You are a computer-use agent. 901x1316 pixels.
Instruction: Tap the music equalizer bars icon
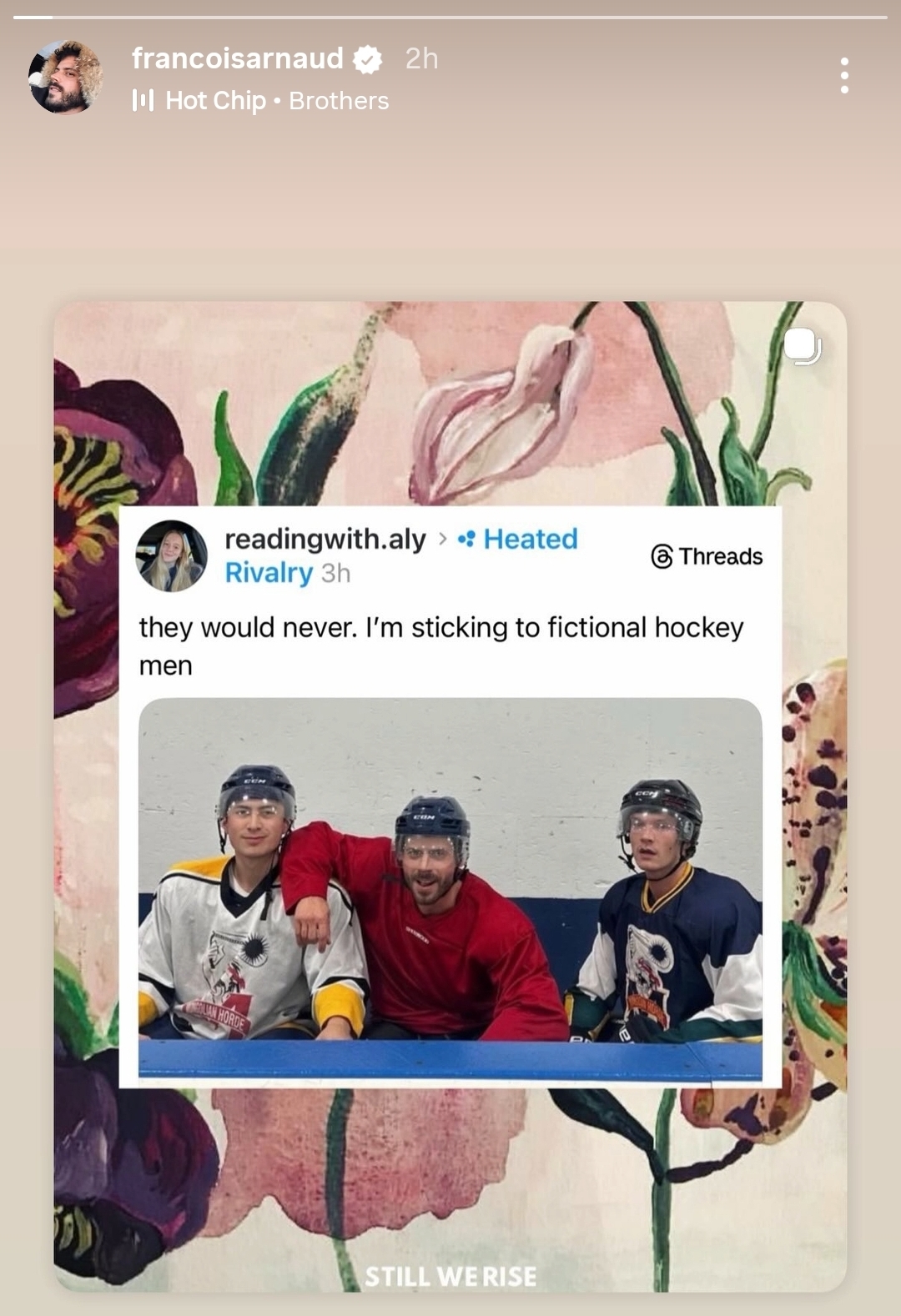tap(143, 101)
